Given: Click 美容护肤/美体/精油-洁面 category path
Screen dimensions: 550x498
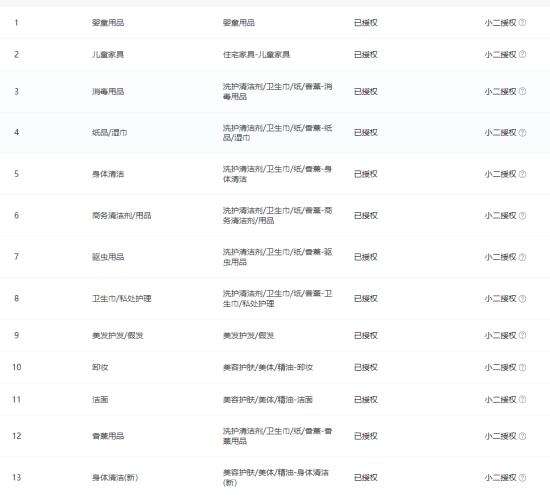Looking at the screenshot, I should [x=268, y=399].
